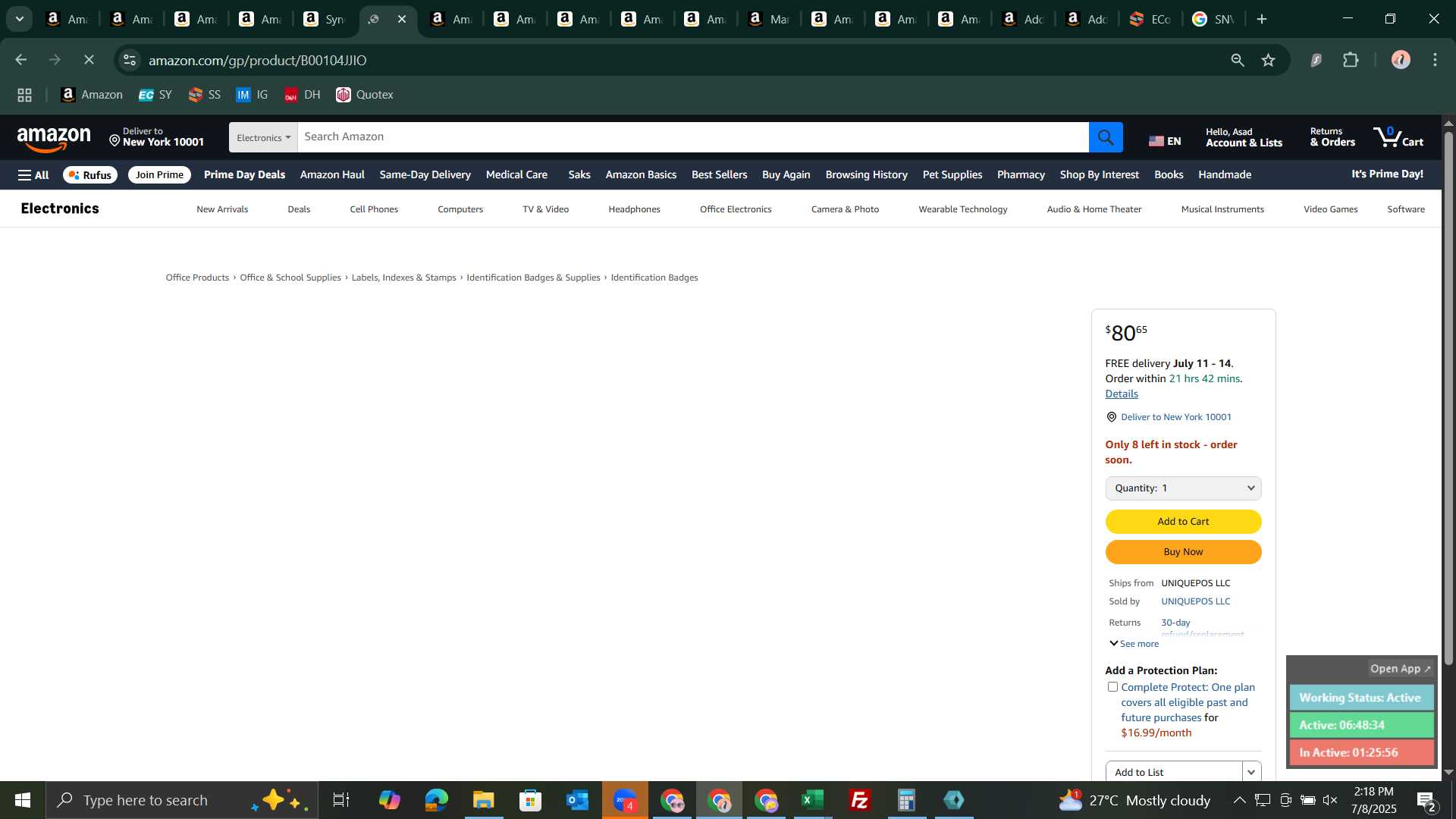Click the US flag EN language selector
Image resolution: width=1456 pixels, height=819 pixels.
pos(1165,141)
